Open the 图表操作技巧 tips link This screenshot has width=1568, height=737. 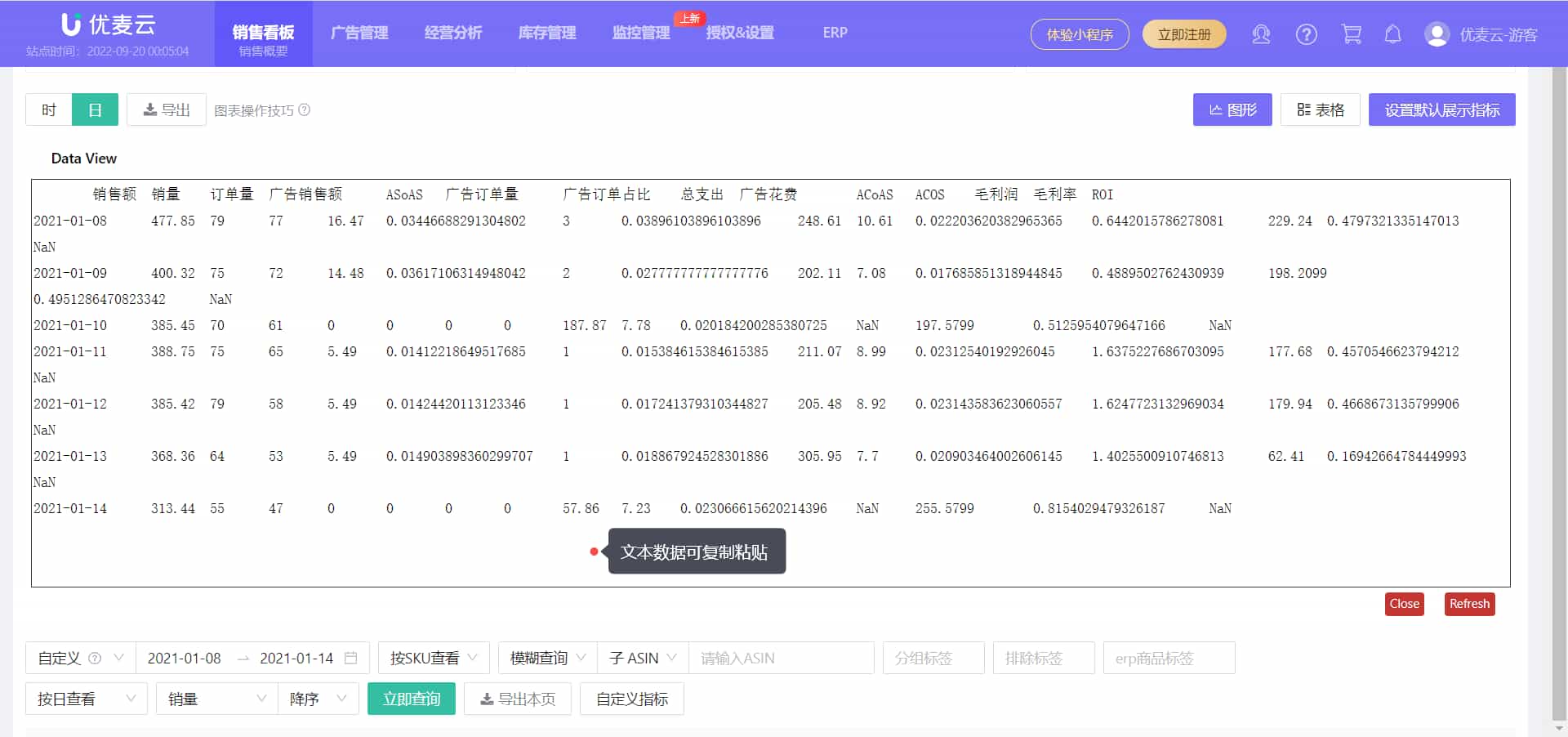click(x=254, y=110)
